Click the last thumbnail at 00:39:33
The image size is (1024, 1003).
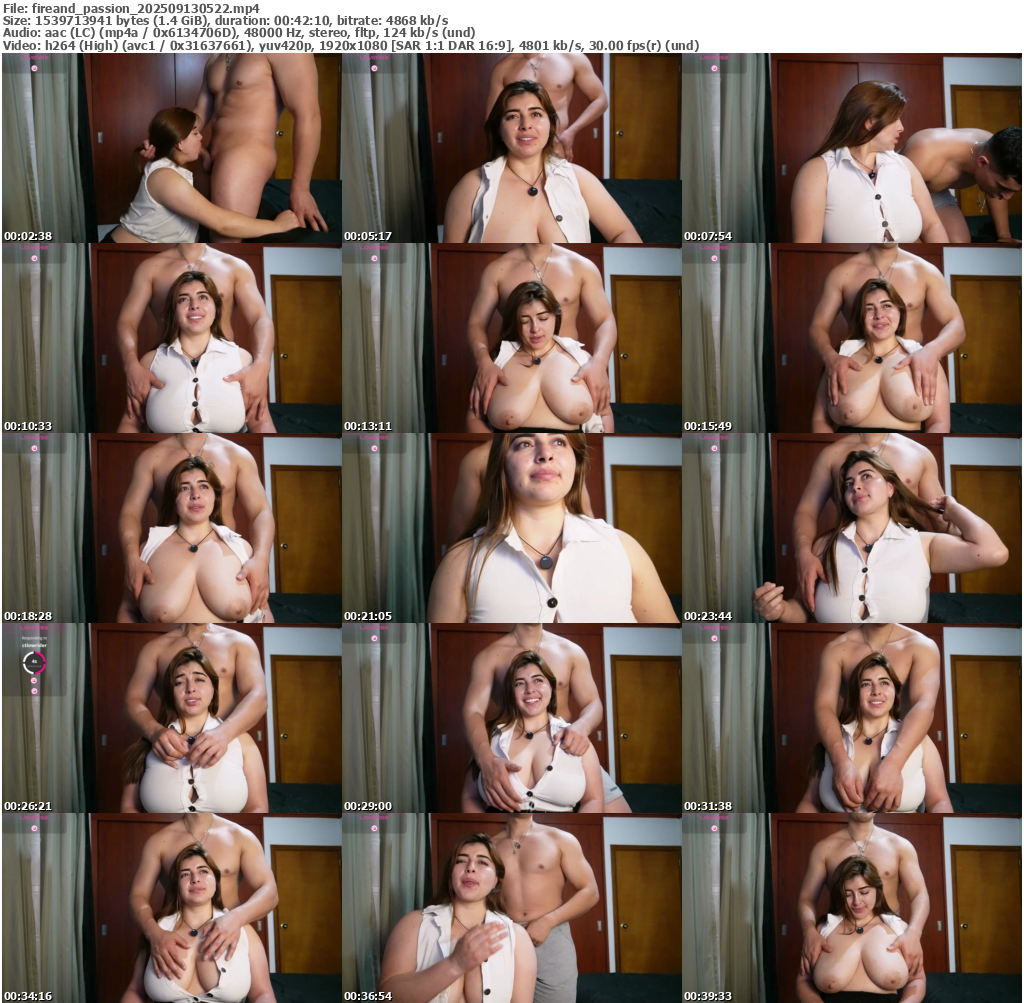[851, 908]
